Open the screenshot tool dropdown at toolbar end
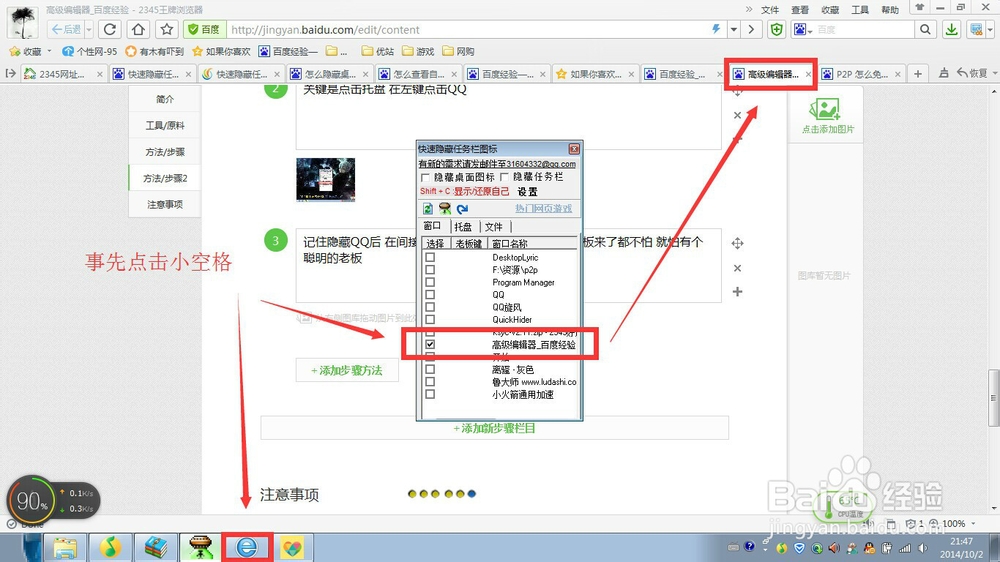Screen dimensions: 1000x562 990,29
